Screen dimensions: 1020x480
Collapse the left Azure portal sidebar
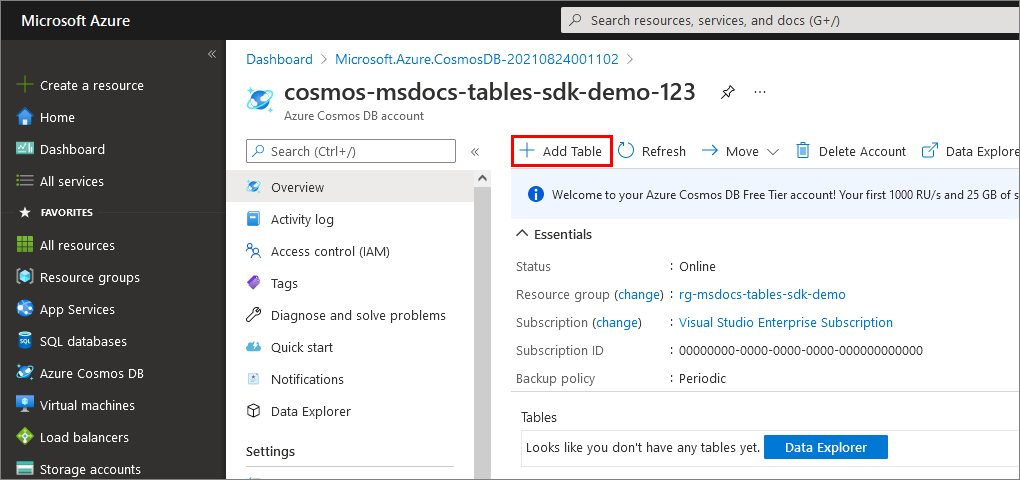tap(211, 54)
